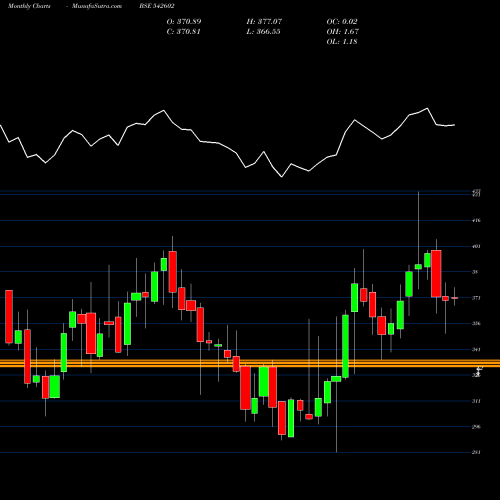Click the 341 price axis label
The height and width of the screenshot is (500, 500).
(476, 349)
